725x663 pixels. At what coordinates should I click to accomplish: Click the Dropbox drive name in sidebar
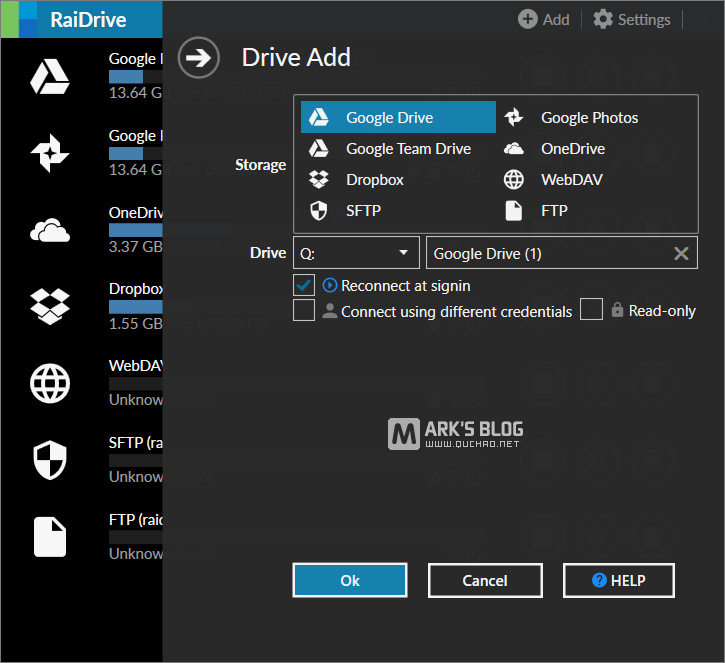[x=135, y=289]
